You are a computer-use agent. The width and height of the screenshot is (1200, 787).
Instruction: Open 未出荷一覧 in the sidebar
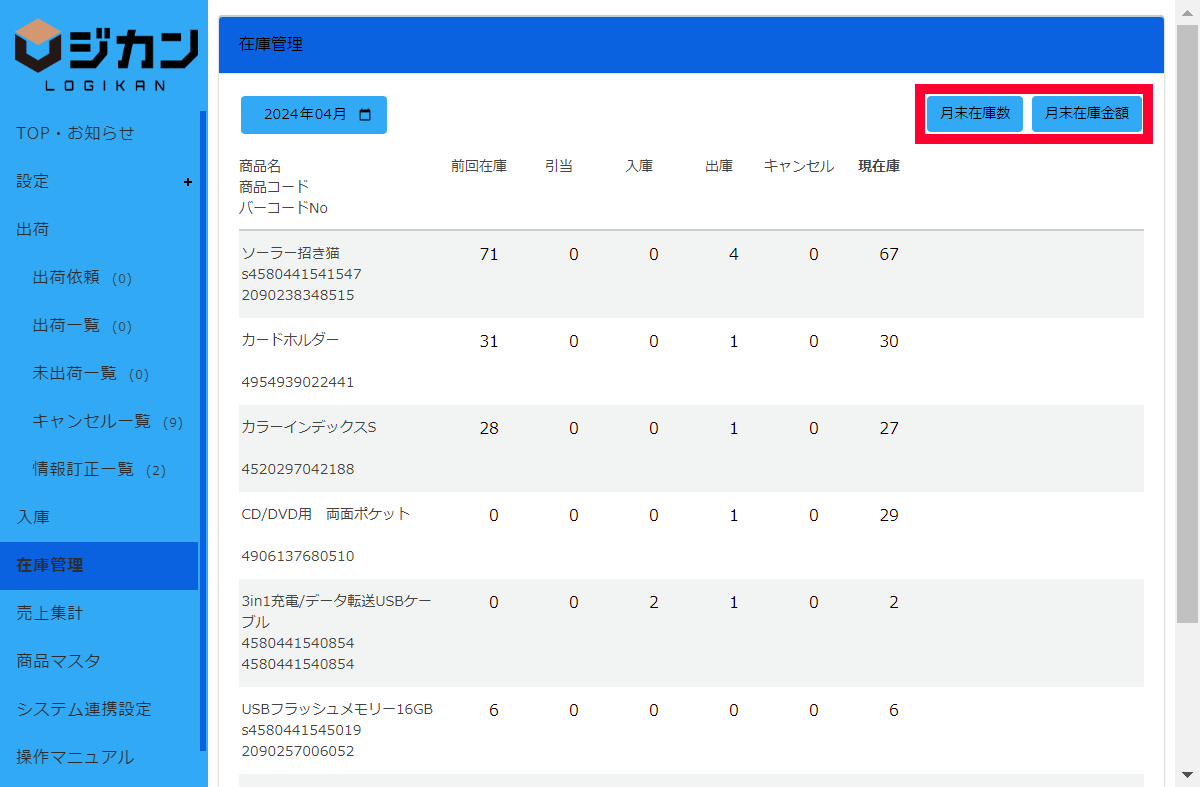tap(75, 373)
